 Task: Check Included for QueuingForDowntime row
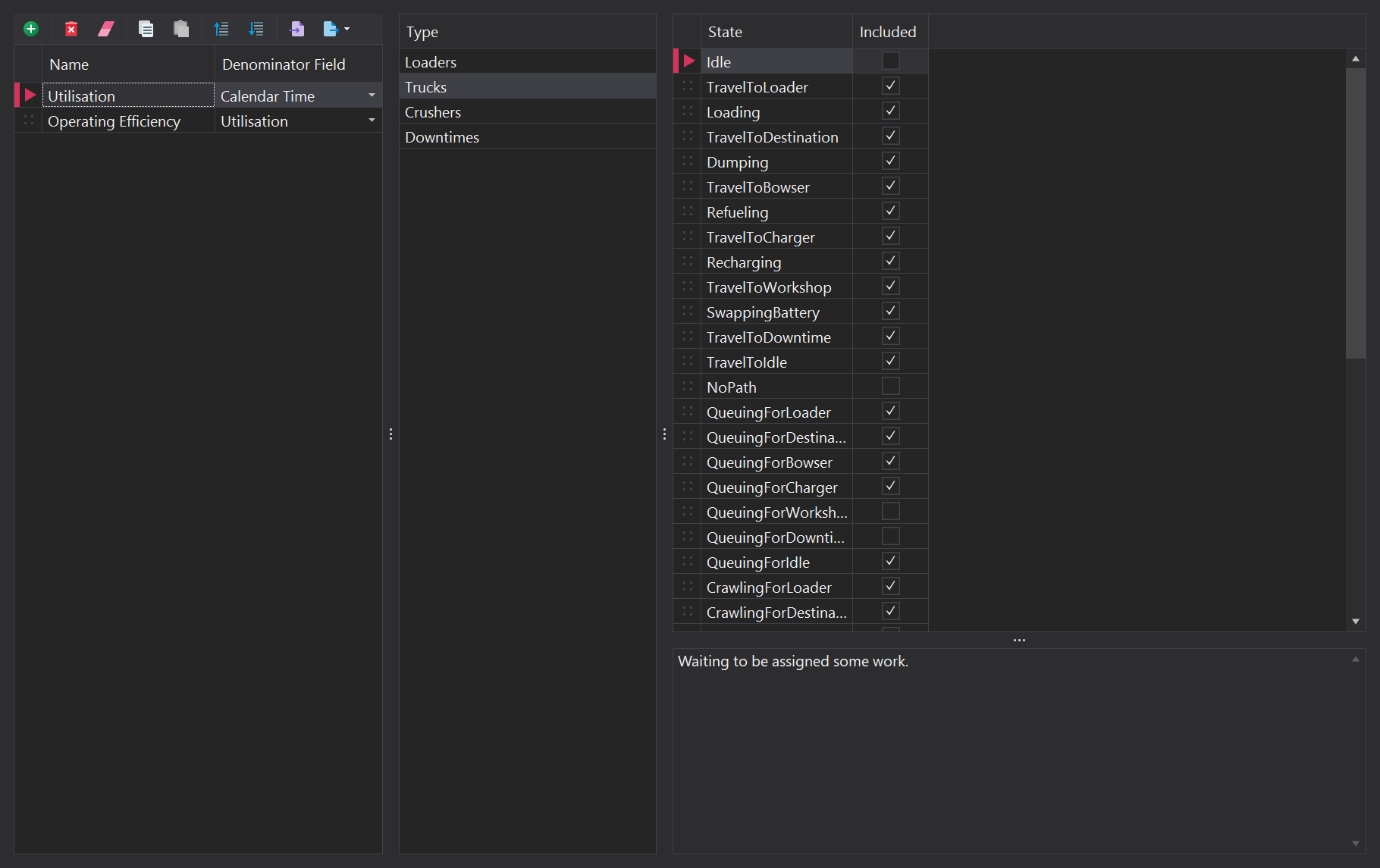coord(891,536)
